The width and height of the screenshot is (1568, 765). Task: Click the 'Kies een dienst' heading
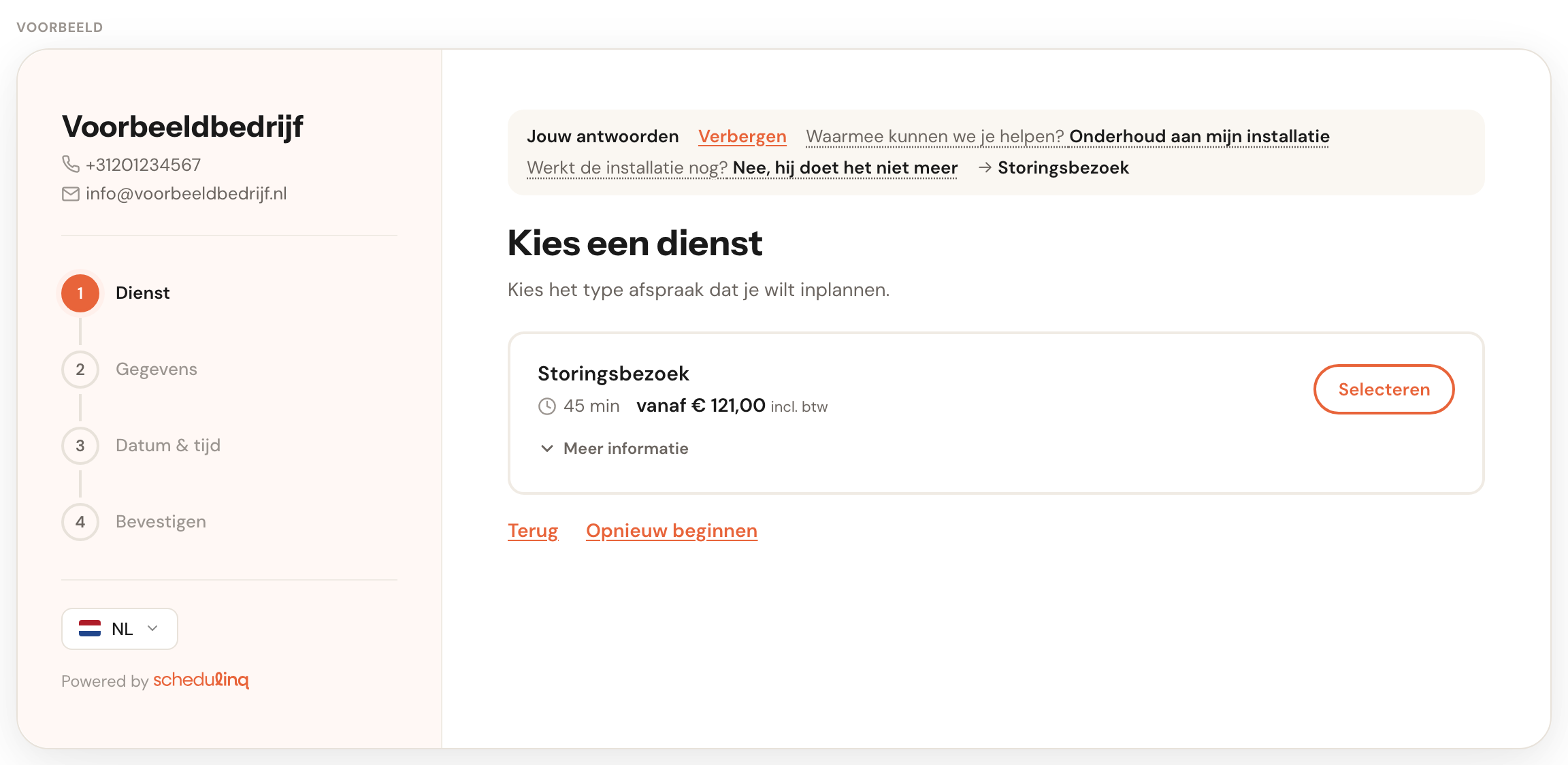(635, 243)
